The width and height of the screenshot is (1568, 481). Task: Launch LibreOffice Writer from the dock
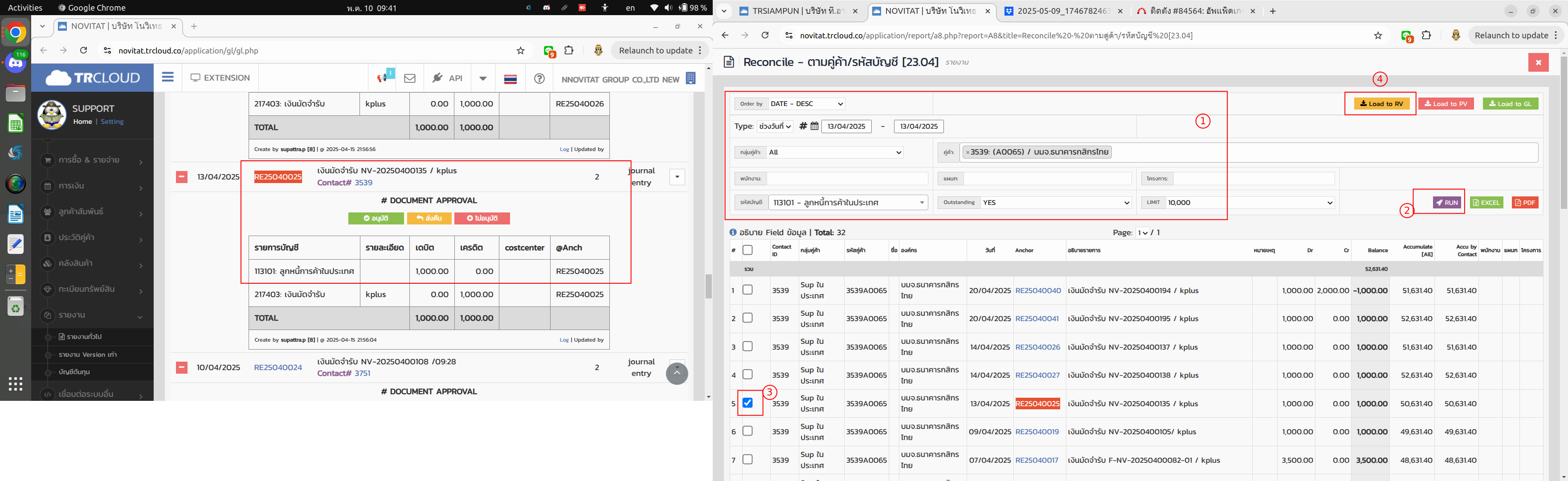point(16,214)
